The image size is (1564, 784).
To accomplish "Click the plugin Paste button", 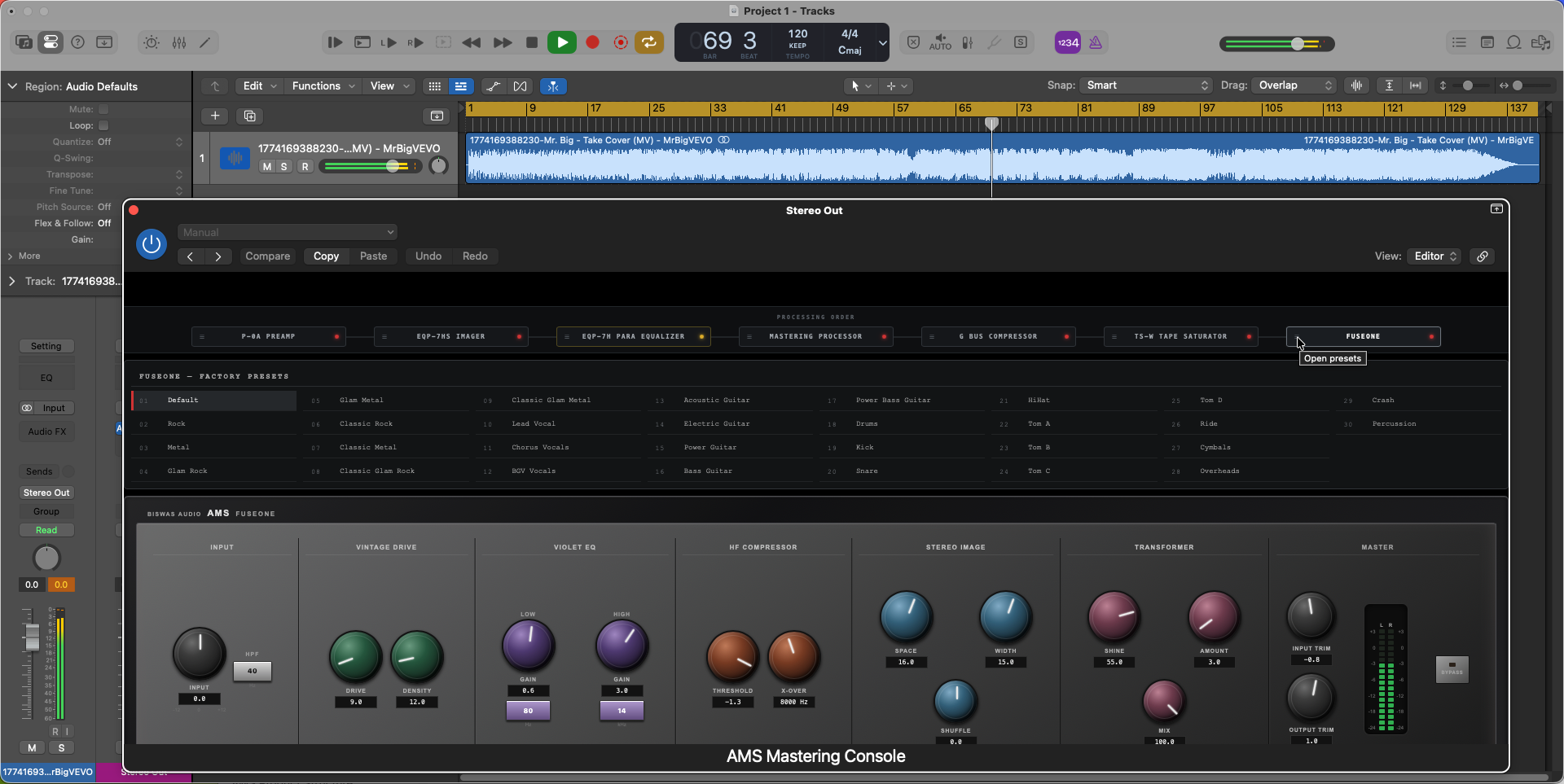I will tap(373, 256).
